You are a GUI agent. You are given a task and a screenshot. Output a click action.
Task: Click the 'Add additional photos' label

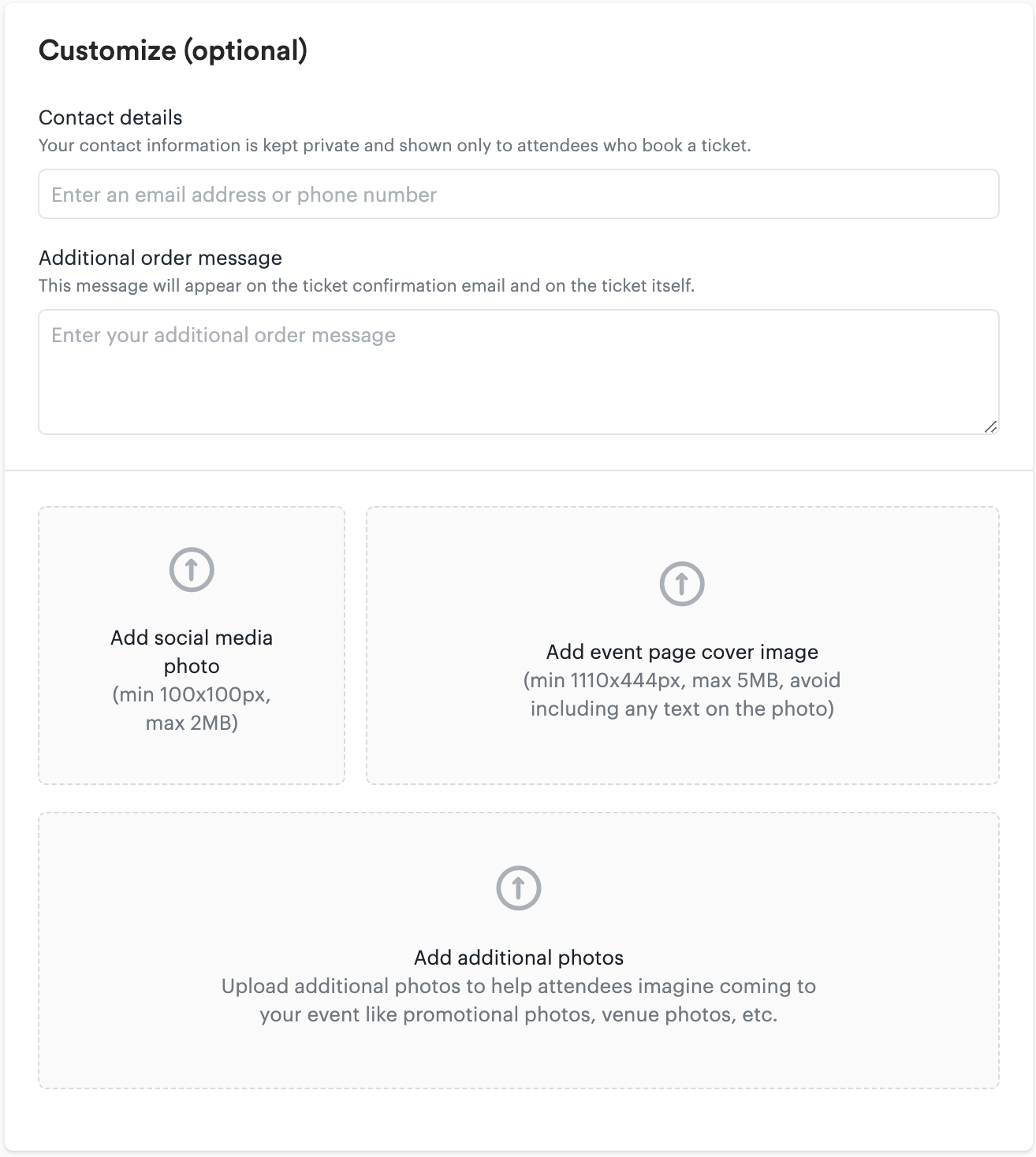click(519, 958)
